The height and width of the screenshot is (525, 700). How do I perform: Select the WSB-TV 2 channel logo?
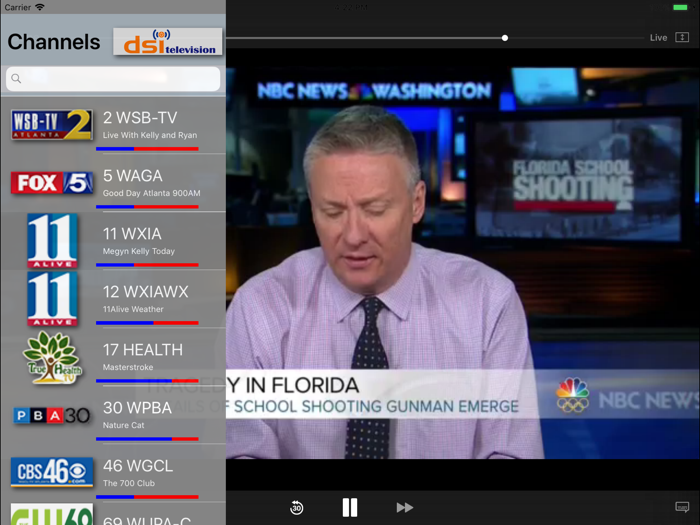(x=52, y=125)
